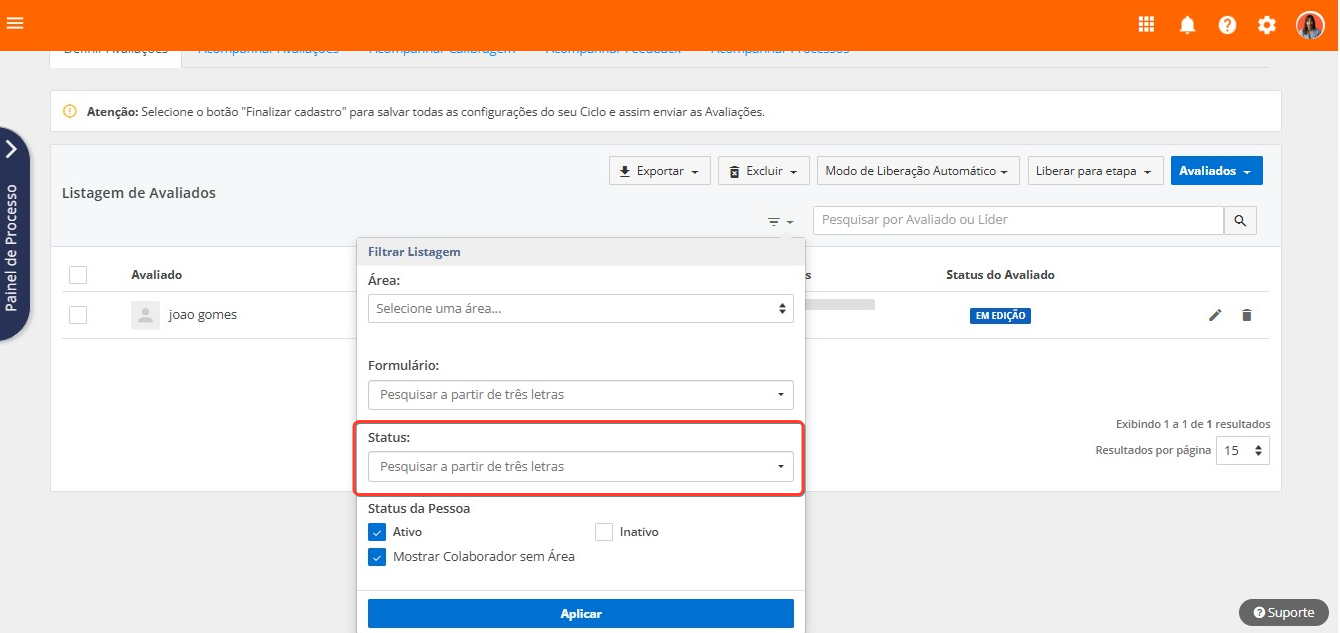1340x633 pixels.
Task: Open the Status dropdown
Action: click(x=580, y=467)
